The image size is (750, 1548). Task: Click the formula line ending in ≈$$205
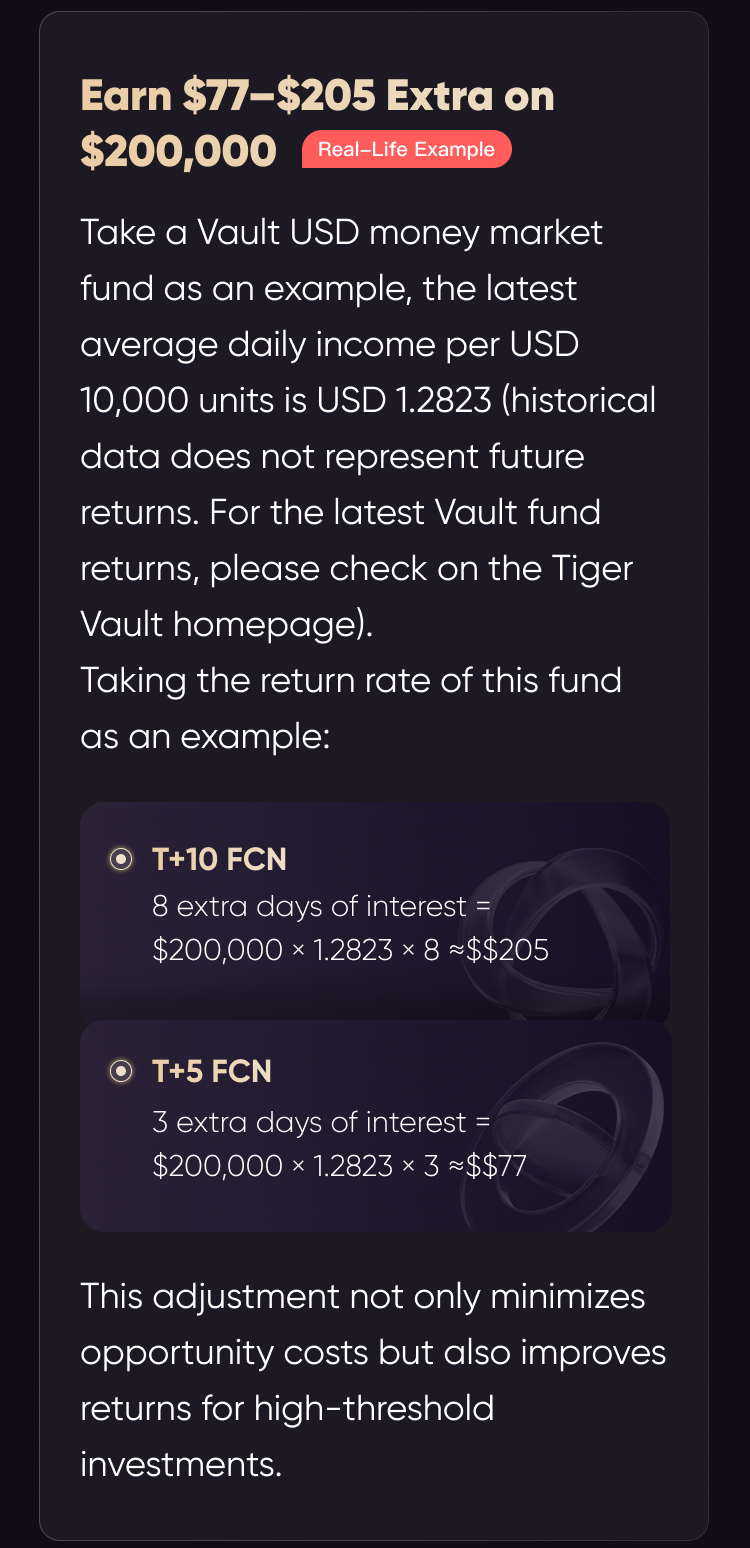(x=351, y=949)
